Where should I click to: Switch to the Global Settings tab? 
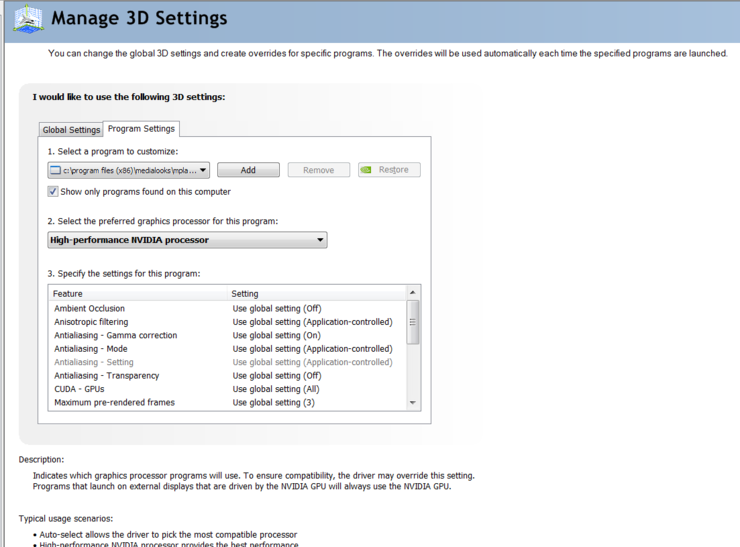click(x=71, y=130)
